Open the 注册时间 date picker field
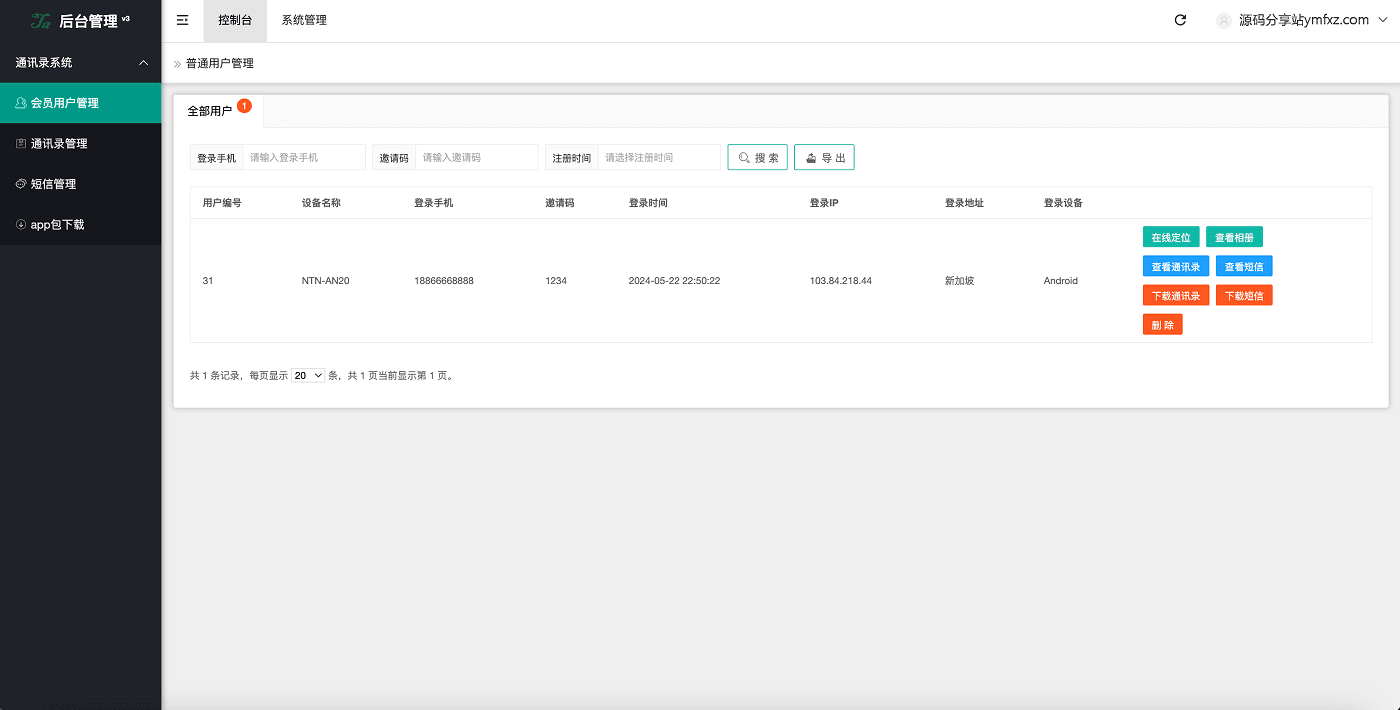This screenshot has width=1400, height=710. 659,157
